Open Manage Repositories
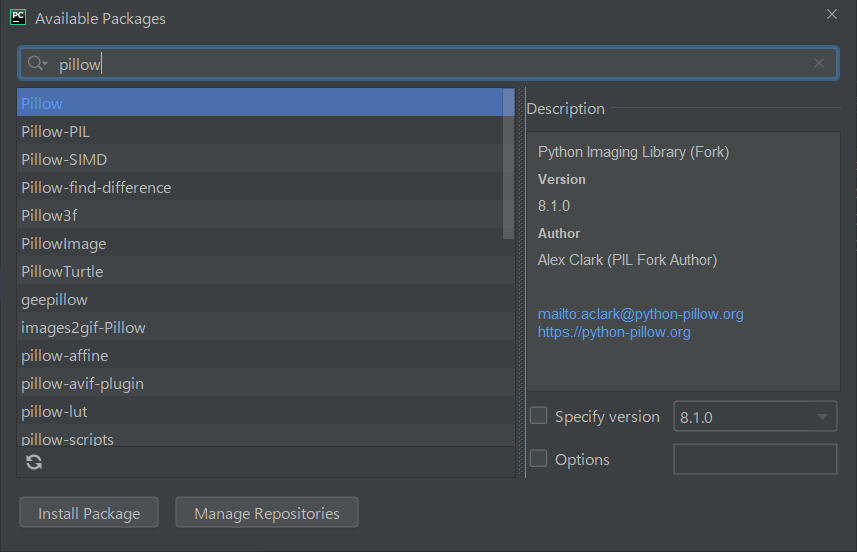The height and width of the screenshot is (552, 857). click(267, 513)
